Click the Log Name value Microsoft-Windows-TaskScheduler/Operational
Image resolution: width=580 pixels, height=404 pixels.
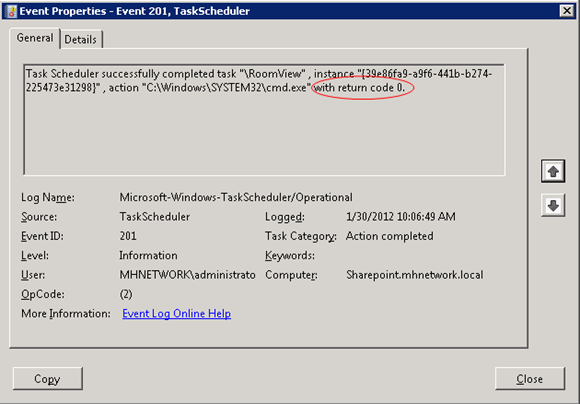tap(236, 197)
